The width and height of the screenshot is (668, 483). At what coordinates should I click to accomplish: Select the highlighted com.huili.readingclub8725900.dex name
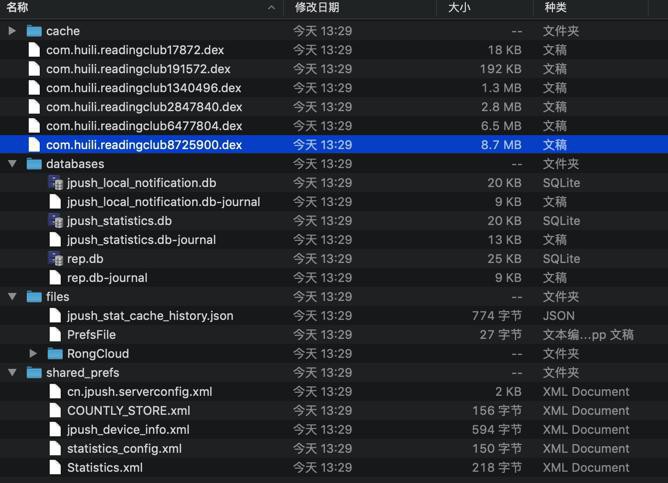[144, 145]
